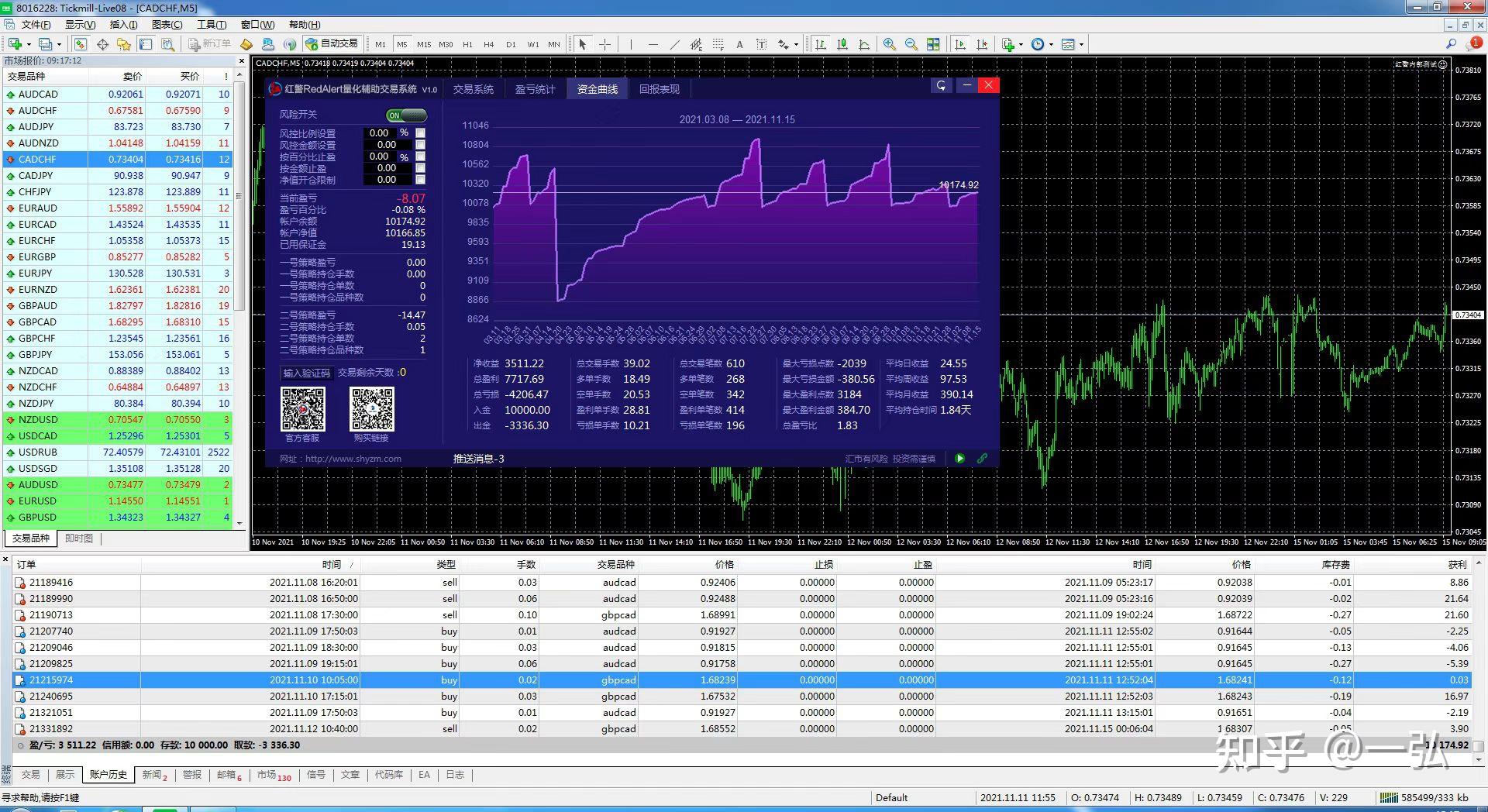
Task: Switch chart to candlesticks icon
Action: point(842,44)
